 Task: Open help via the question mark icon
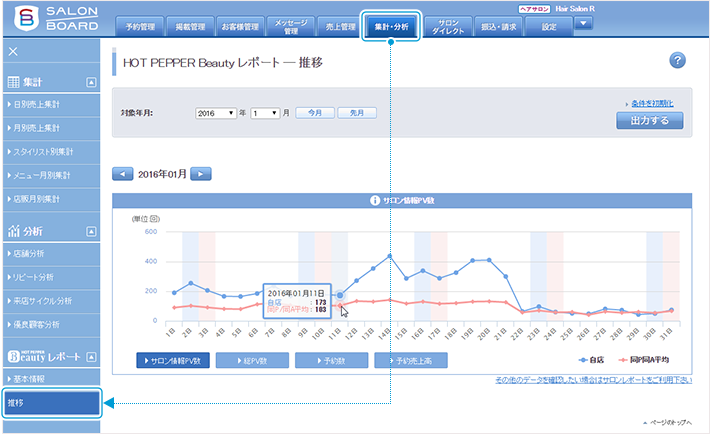click(677, 62)
